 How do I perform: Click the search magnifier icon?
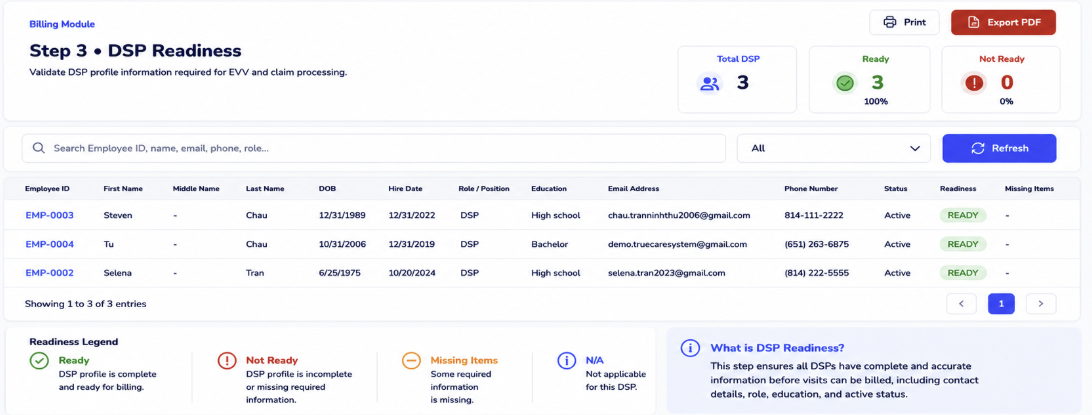coord(39,148)
